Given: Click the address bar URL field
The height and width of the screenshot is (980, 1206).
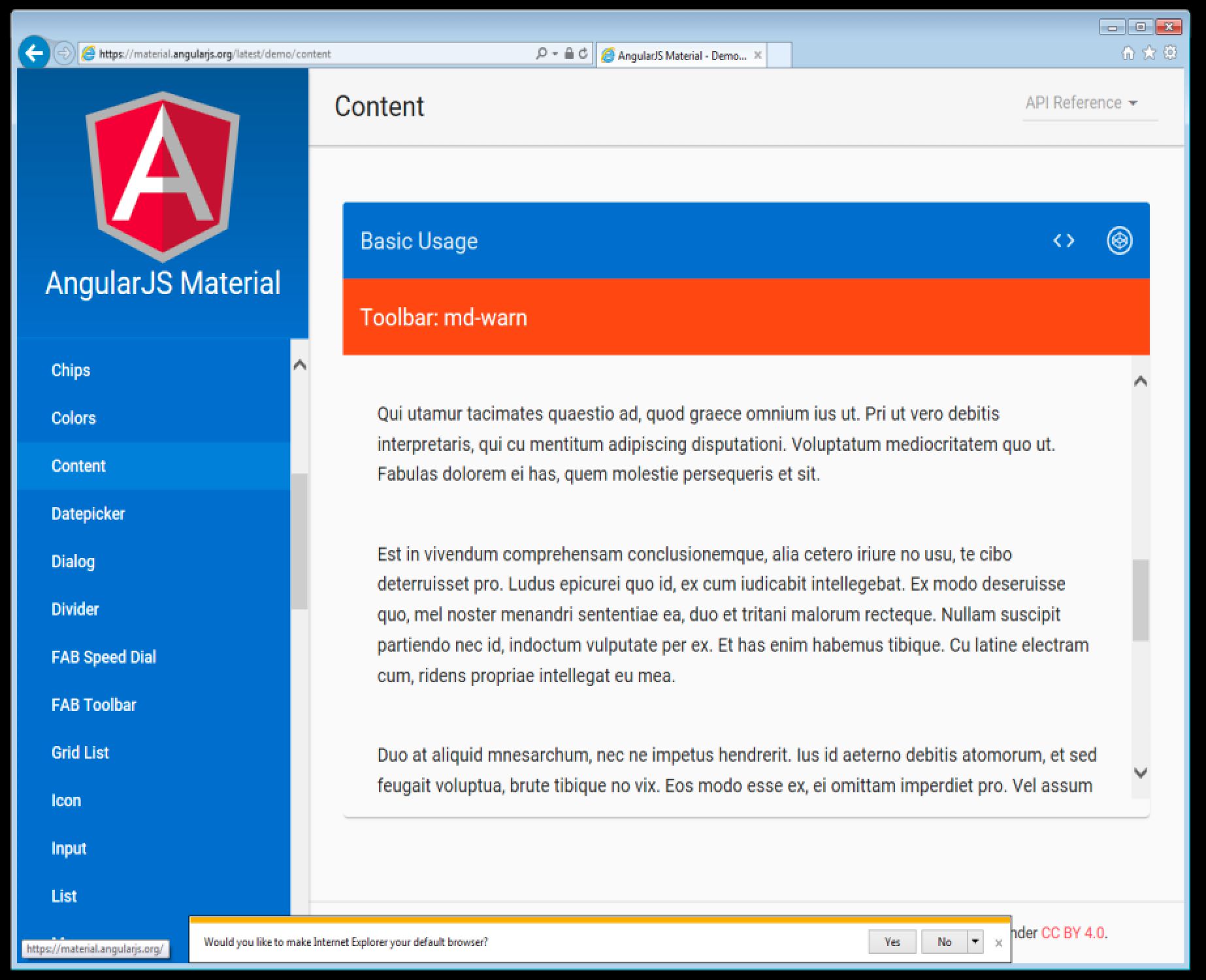Looking at the screenshot, I should pos(314,54).
